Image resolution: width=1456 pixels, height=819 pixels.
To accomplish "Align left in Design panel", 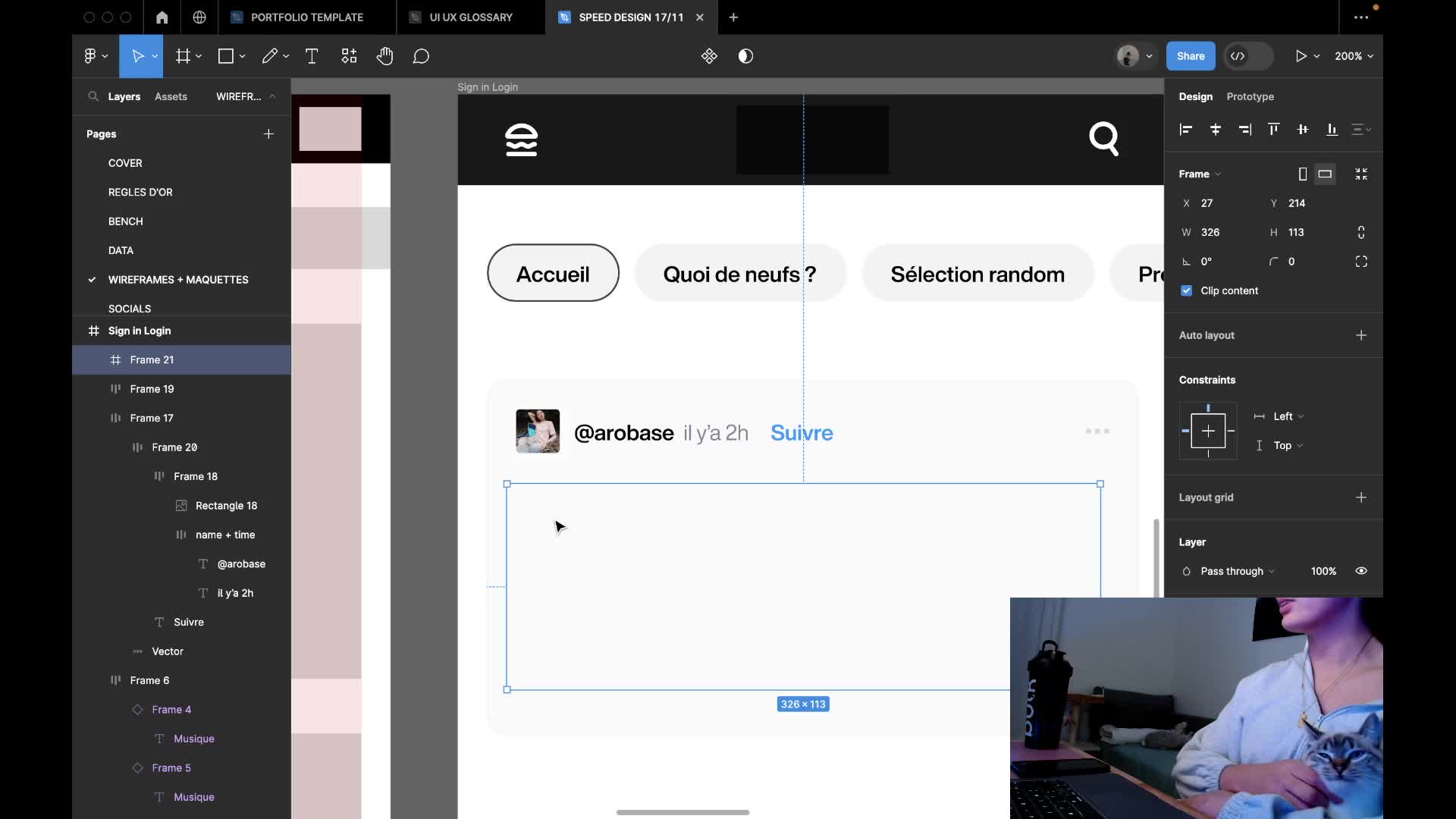I will pyautogui.click(x=1186, y=130).
